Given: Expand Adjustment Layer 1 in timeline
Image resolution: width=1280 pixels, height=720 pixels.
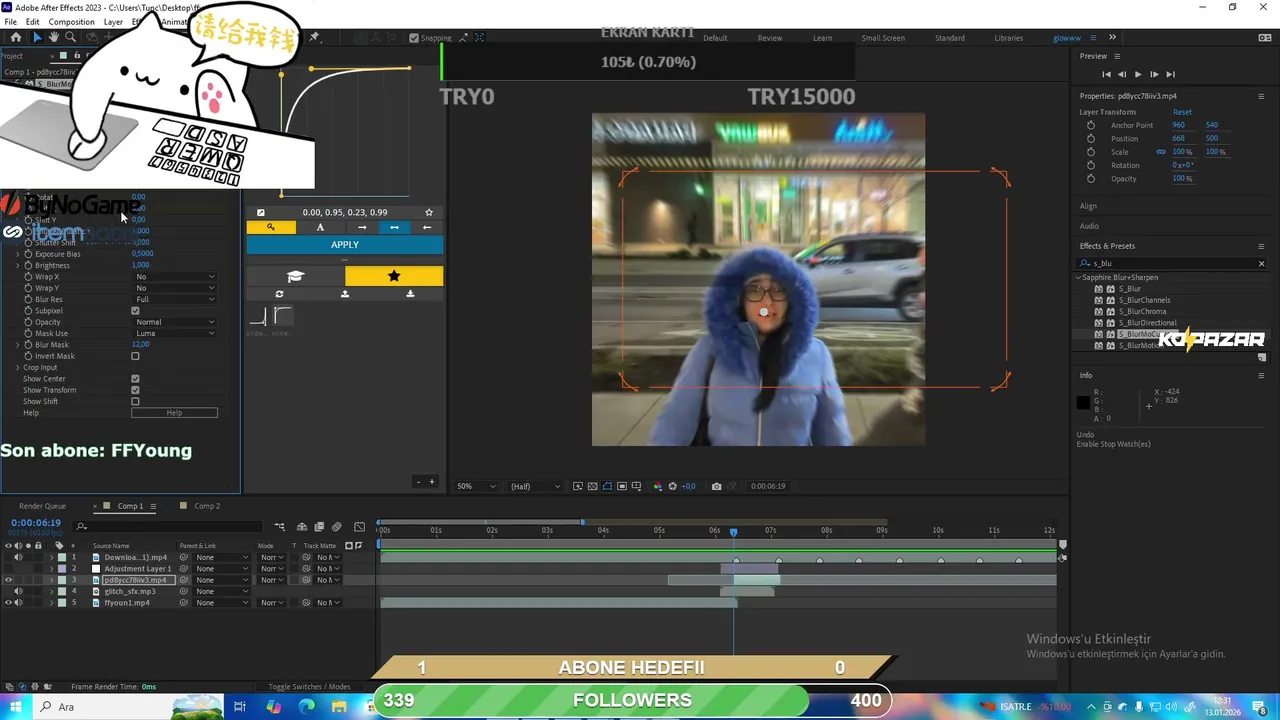Looking at the screenshot, I should point(51,568).
